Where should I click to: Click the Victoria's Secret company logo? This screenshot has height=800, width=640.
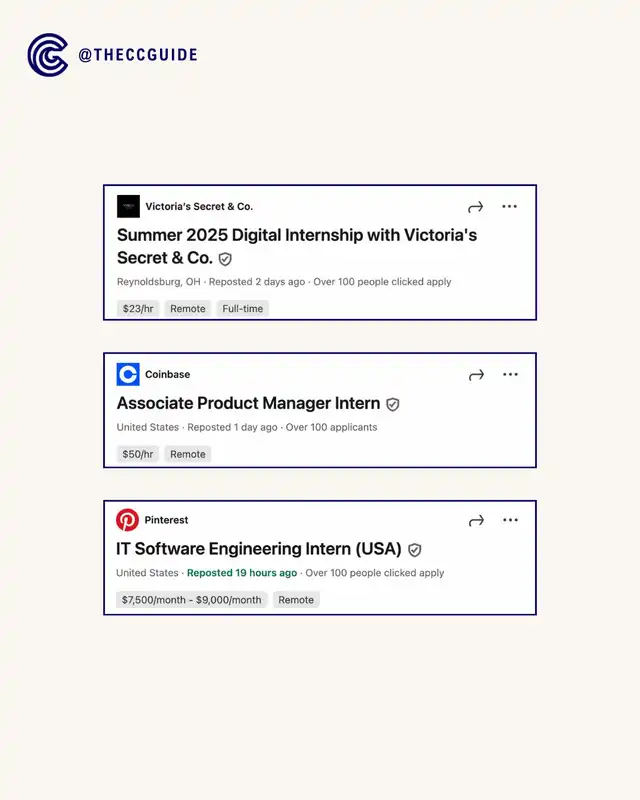coord(128,207)
